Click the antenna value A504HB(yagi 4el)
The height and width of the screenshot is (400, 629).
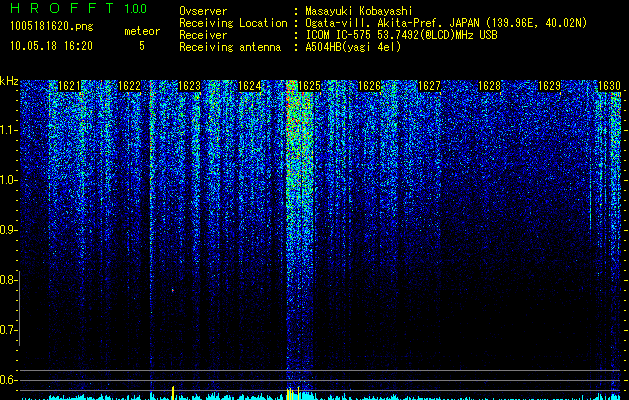(353, 47)
